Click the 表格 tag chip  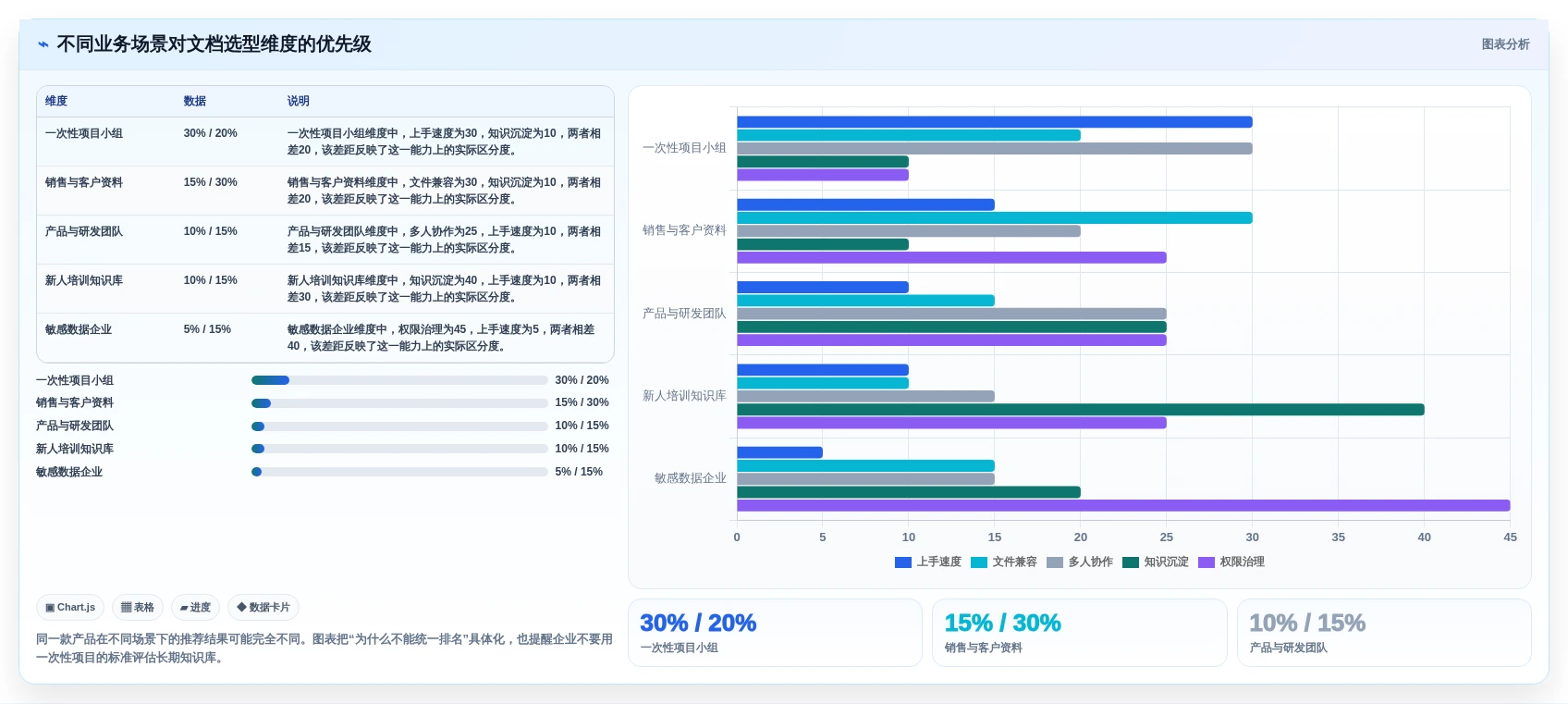138,608
